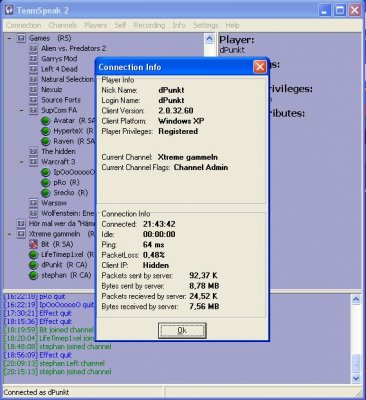Click message log scroll down arrow

click(x=356, y=378)
